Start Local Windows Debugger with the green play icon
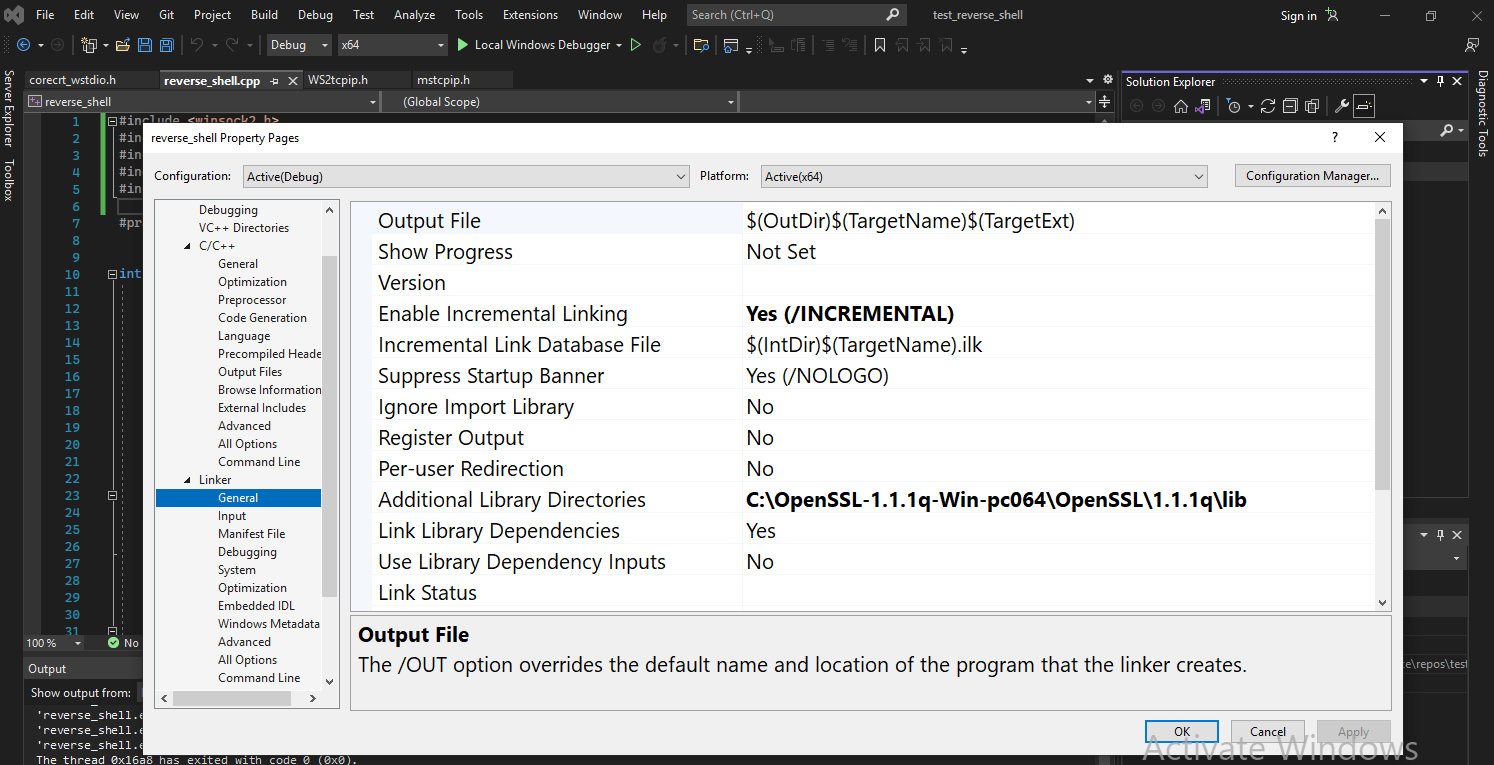Image resolution: width=1494 pixels, height=765 pixels. click(463, 45)
